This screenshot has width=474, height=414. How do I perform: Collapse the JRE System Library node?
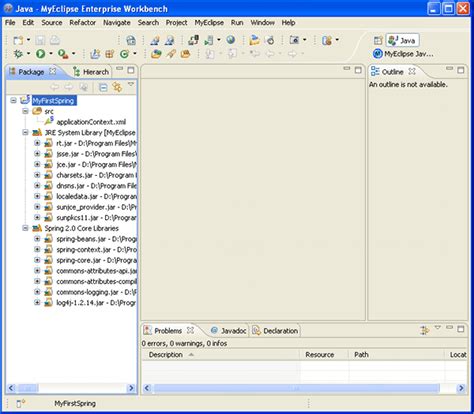pyautogui.click(x=25, y=132)
